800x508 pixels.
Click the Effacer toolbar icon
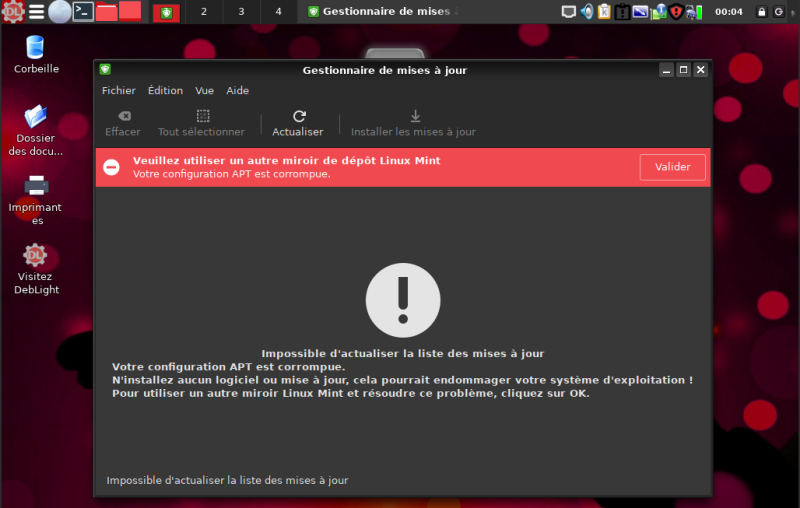123,116
